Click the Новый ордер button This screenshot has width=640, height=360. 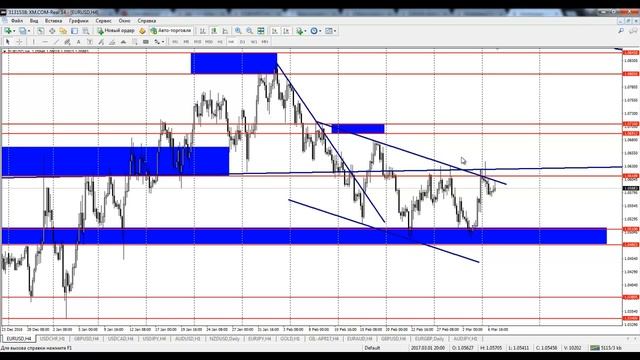click(x=116, y=31)
